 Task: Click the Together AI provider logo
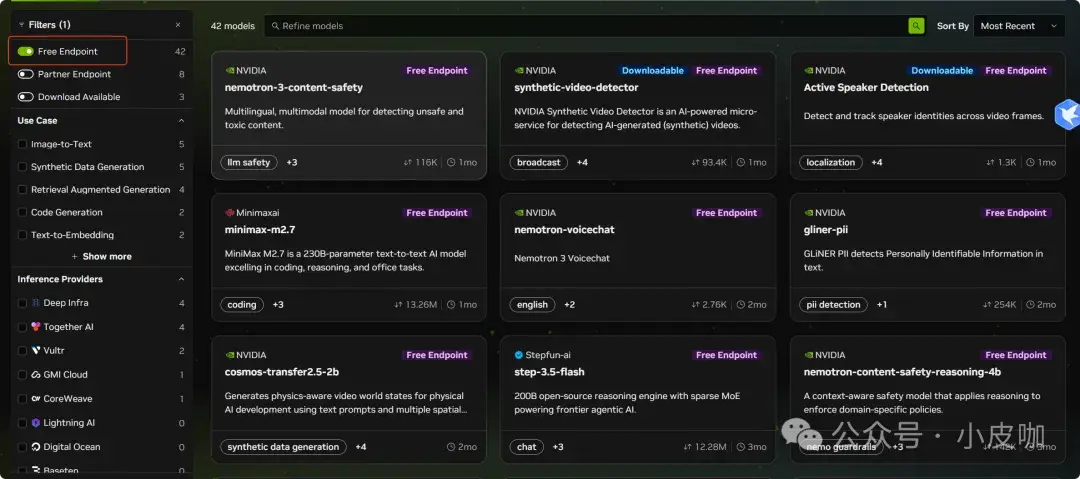[36, 327]
